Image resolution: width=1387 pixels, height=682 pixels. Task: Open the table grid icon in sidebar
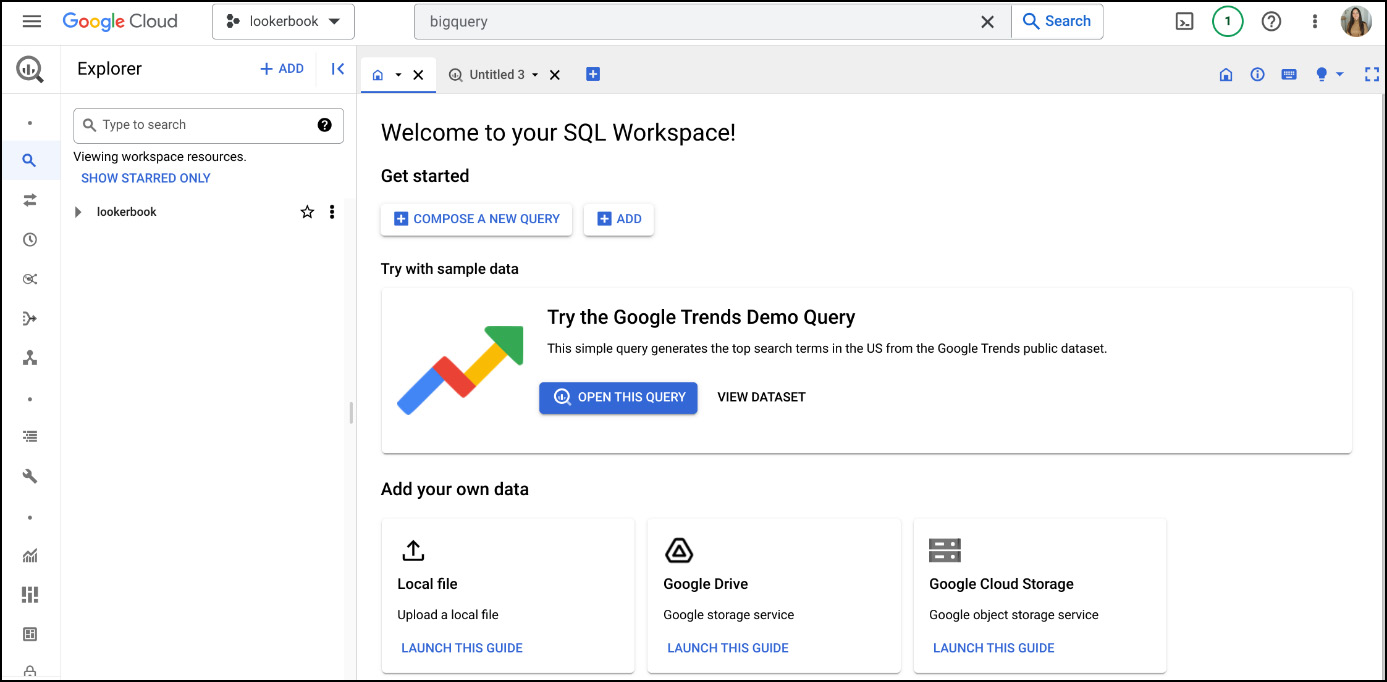point(30,634)
